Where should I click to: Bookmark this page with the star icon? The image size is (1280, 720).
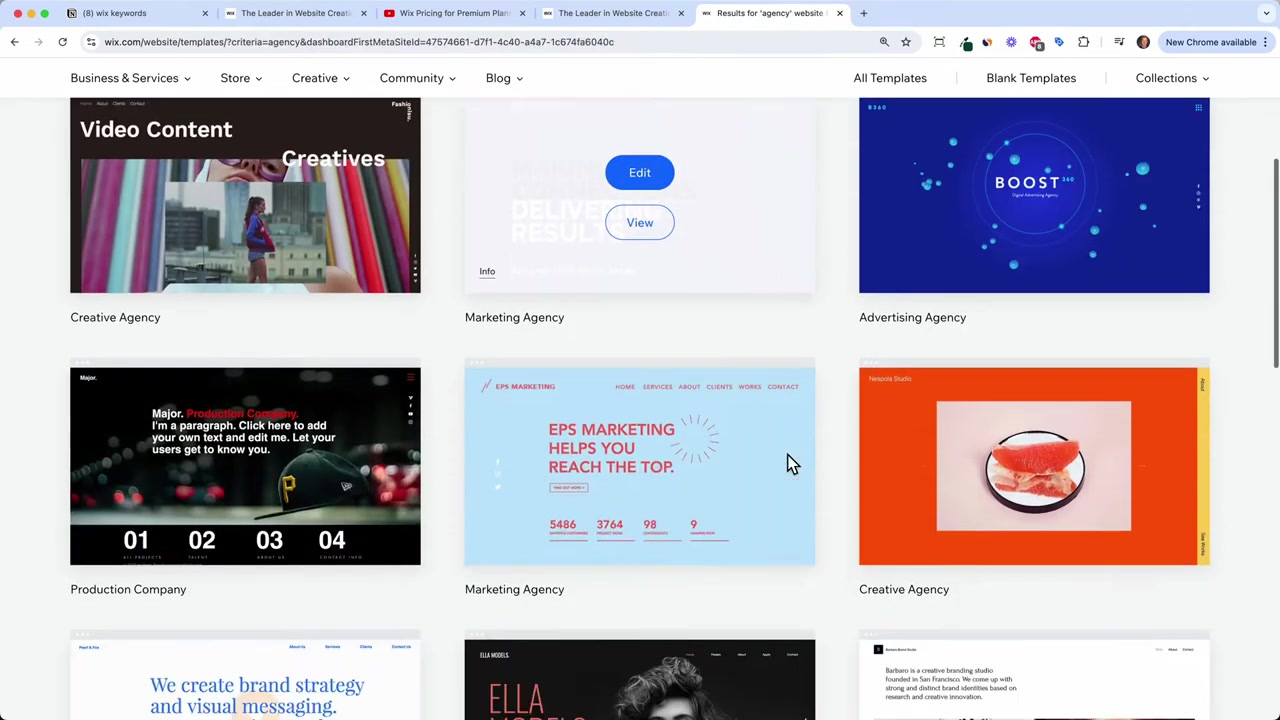906,42
